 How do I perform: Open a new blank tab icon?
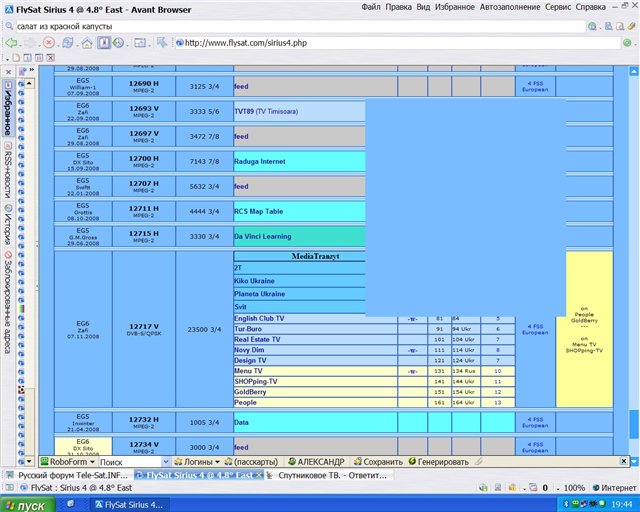(x=16, y=58)
